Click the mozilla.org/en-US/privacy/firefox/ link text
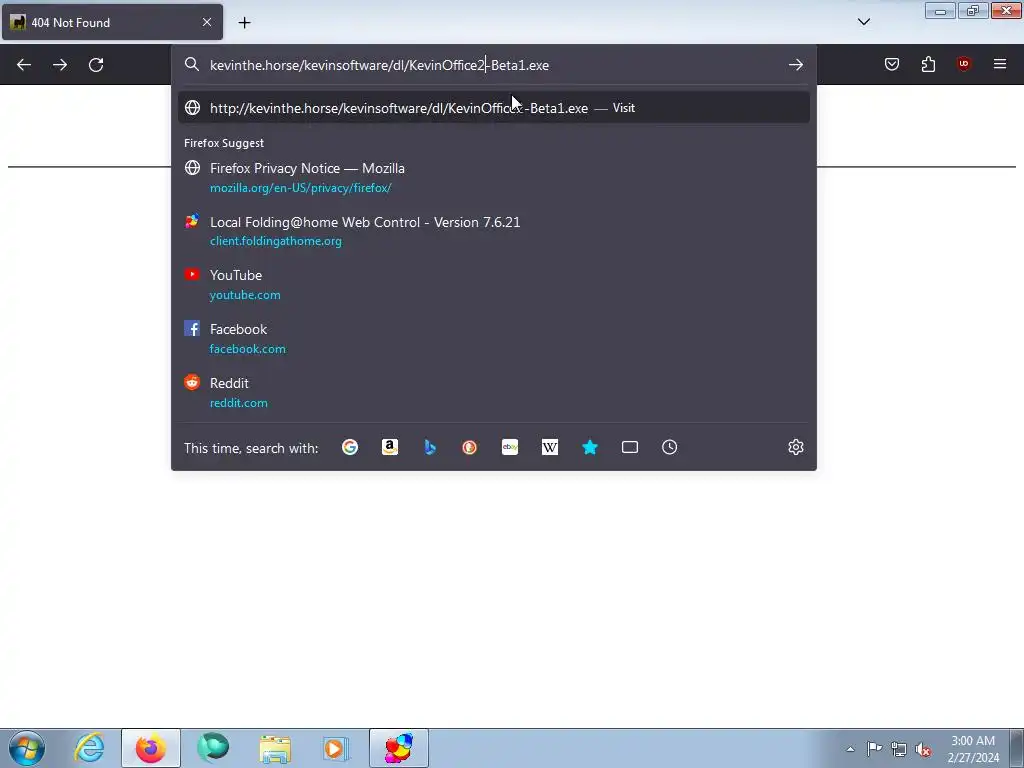Viewport: 1024px width, 768px height. pyautogui.click(x=300, y=188)
